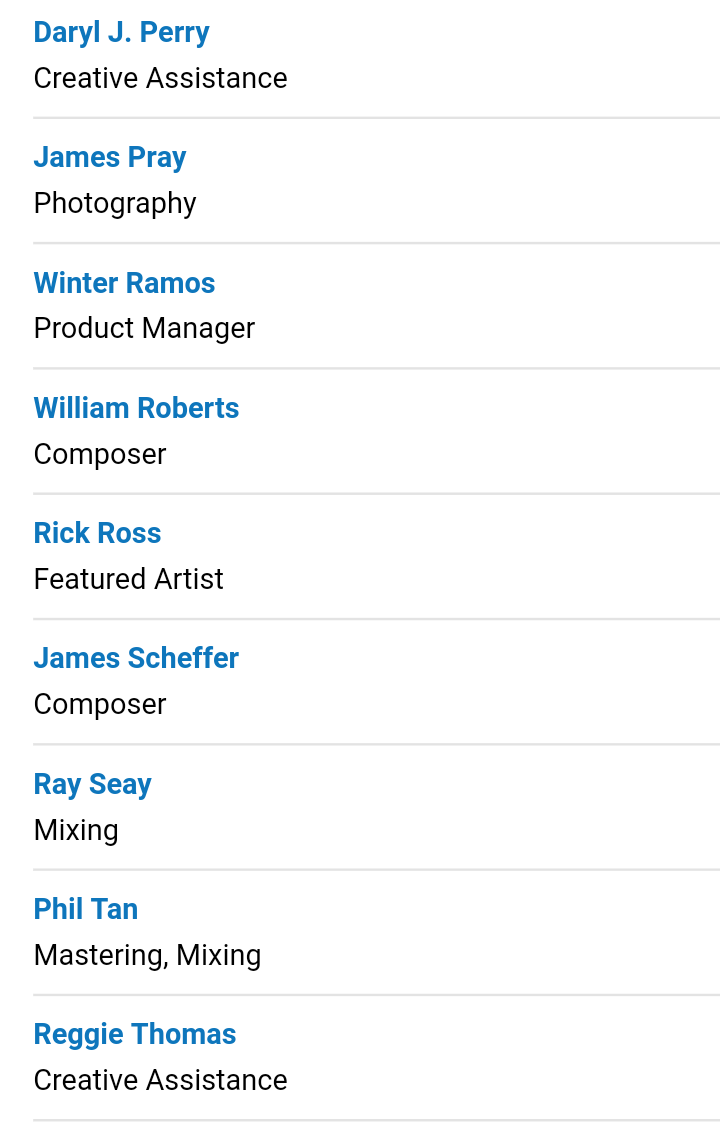Click Creative Assistance text under Reggie Thomas

pos(160,1080)
